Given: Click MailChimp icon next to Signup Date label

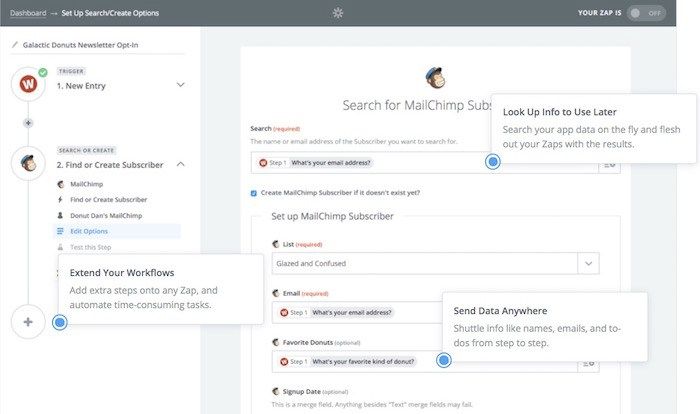Looking at the screenshot, I should coord(275,391).
